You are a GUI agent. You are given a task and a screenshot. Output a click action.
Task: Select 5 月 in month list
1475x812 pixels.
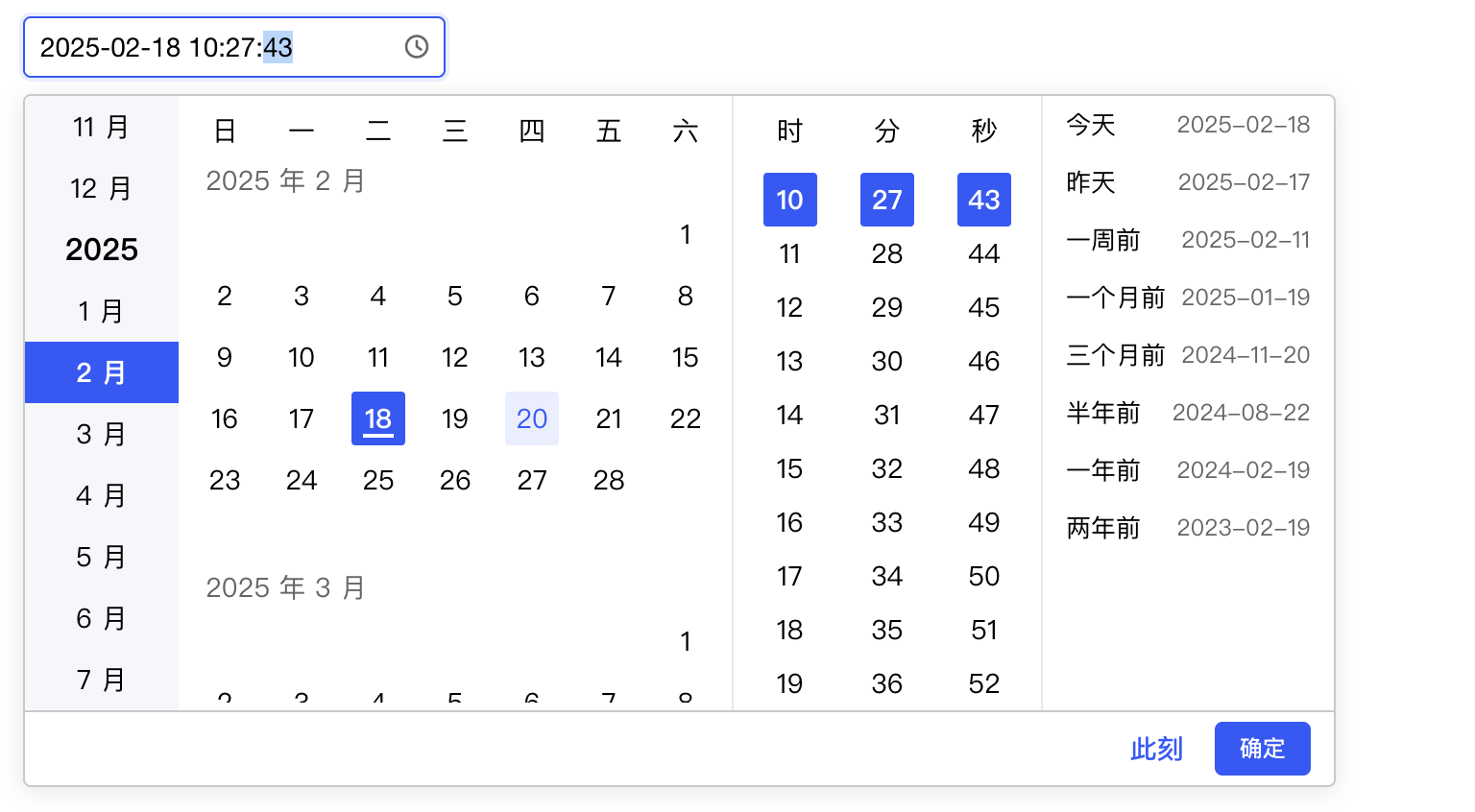102,557
